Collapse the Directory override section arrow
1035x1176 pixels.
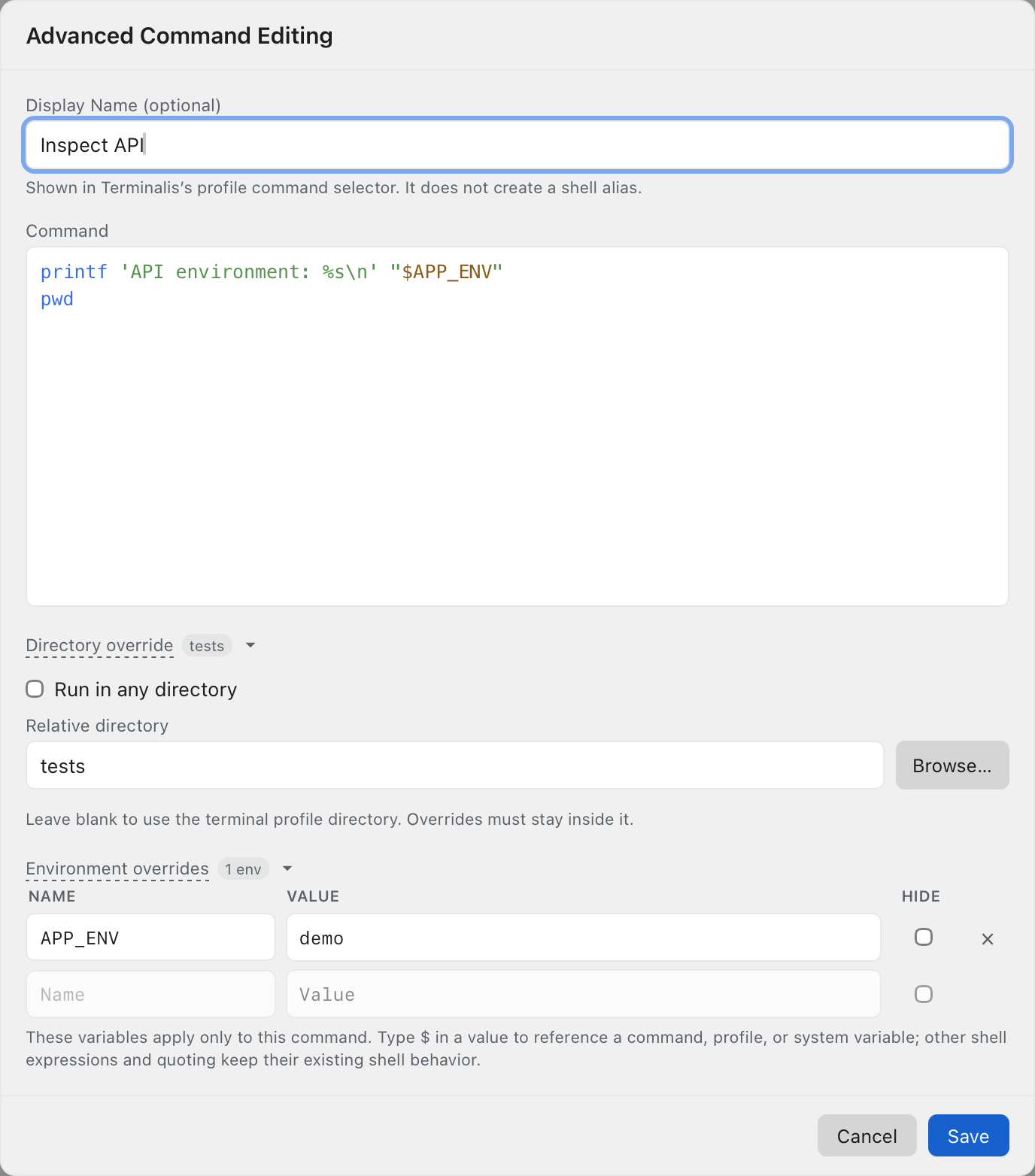[x=250, y=645]
